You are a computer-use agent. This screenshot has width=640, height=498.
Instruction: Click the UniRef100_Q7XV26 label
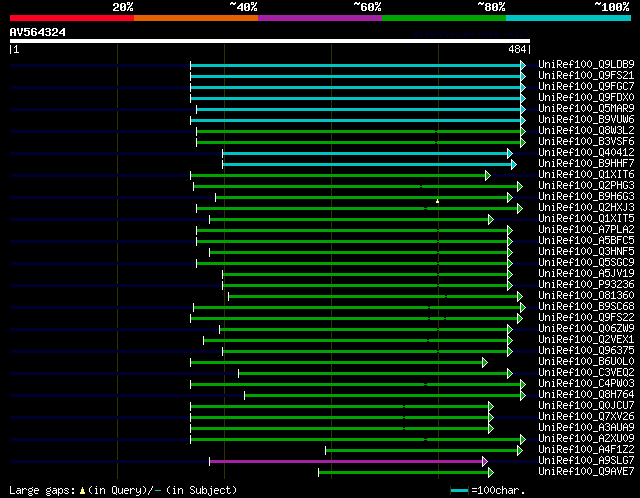coord(586,417)
